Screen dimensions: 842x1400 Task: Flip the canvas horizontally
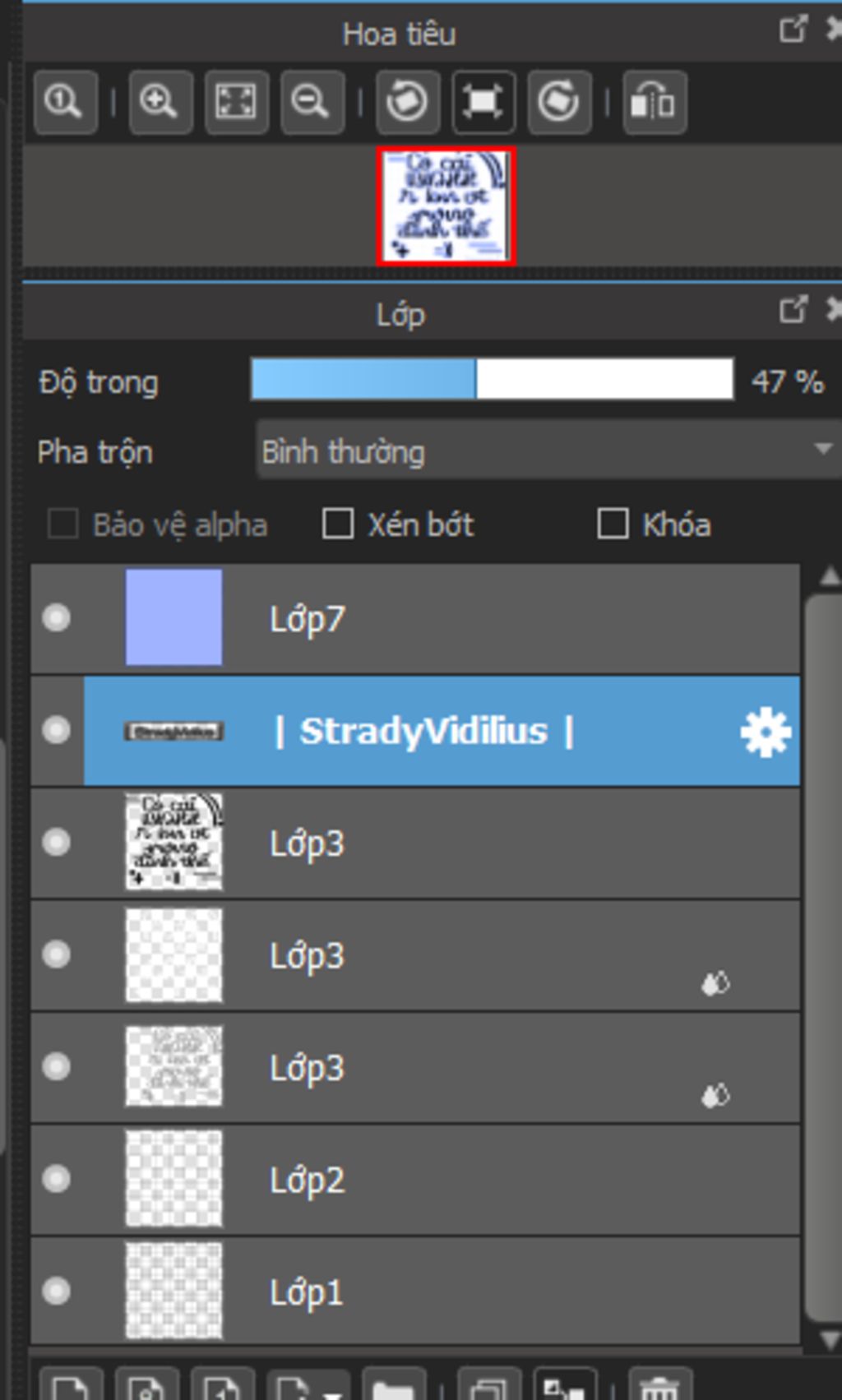click(655, 103)
